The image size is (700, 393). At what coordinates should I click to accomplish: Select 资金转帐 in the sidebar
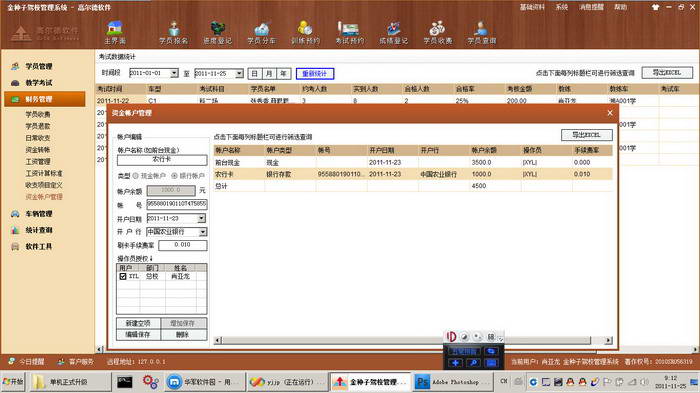tap(38, 150)
